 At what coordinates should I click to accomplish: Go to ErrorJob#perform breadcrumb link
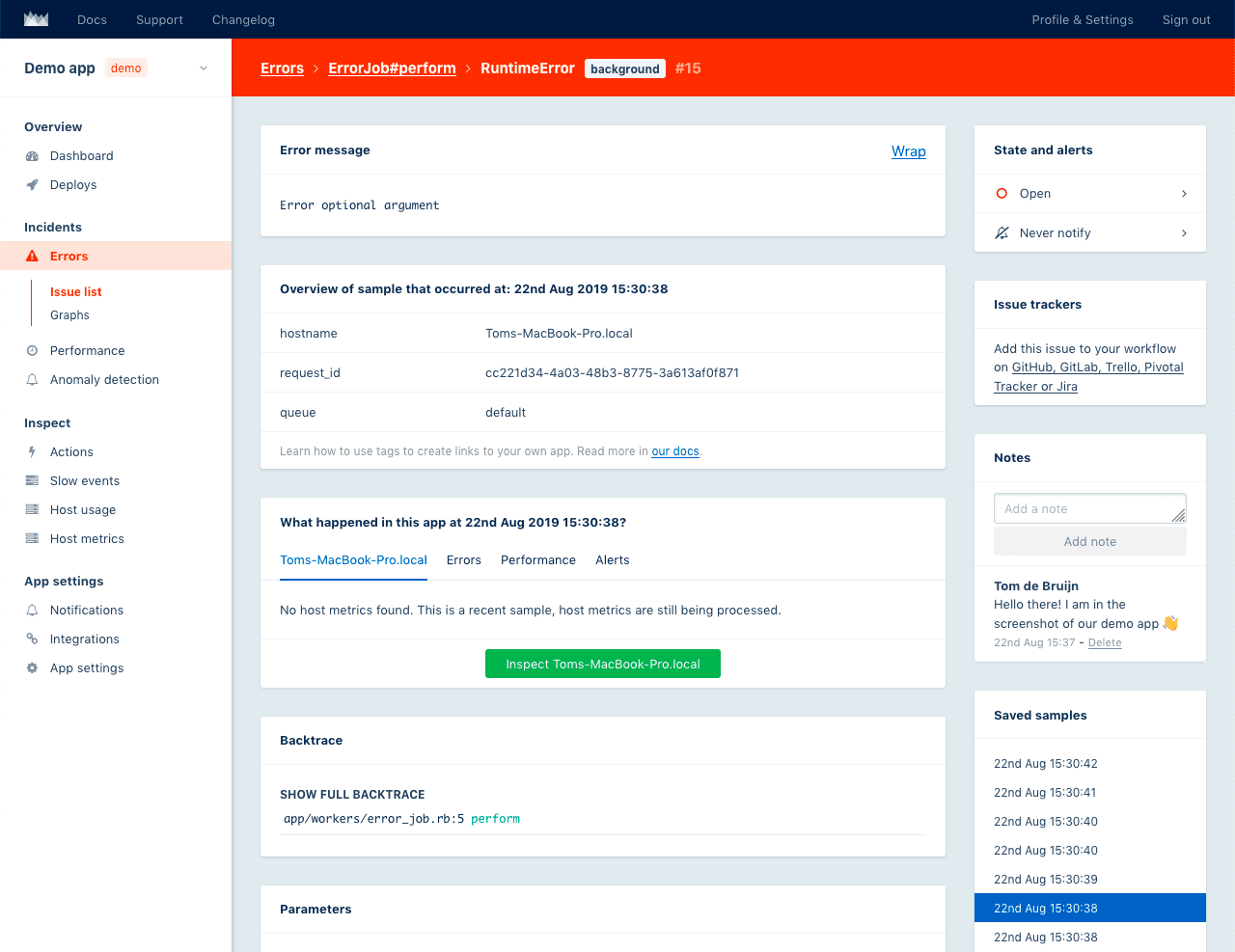coord(392,68)
